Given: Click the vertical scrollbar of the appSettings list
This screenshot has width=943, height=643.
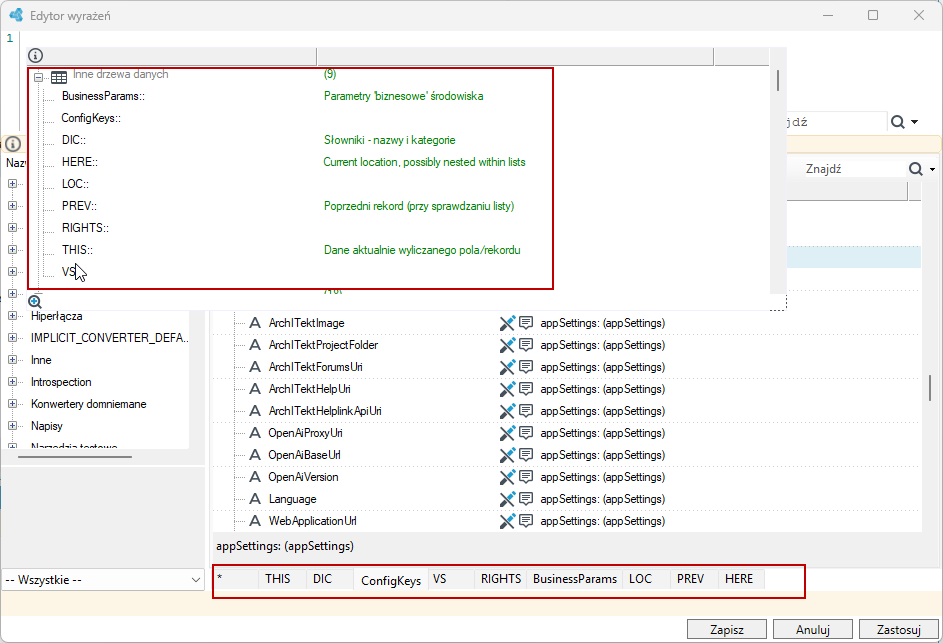Looking at the screenshot, I should click(x=930, y=387).
